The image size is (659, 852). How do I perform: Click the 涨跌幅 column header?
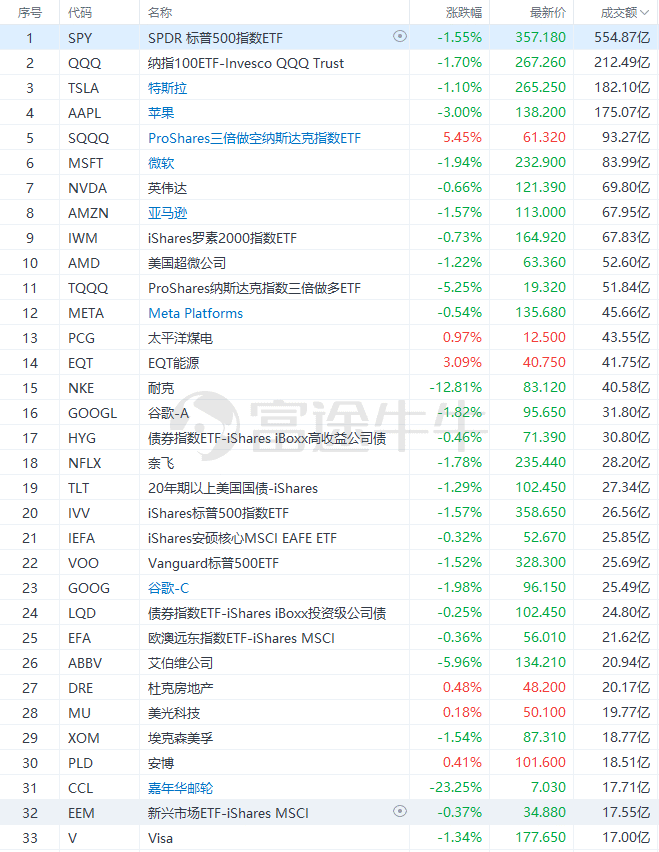[463, 12]
